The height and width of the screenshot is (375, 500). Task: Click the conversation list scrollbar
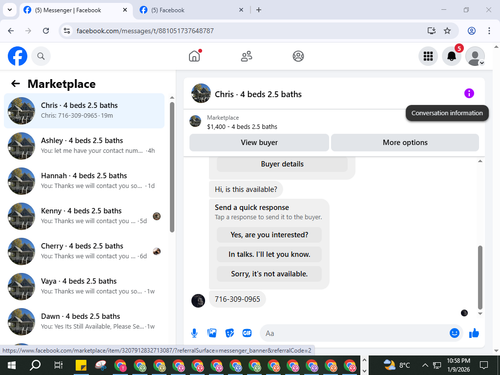172,167
